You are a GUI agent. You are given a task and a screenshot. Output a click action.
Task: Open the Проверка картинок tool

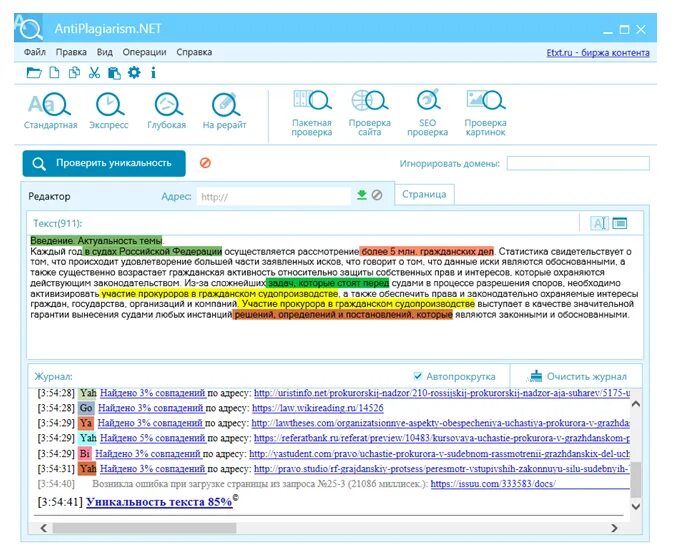485,113
